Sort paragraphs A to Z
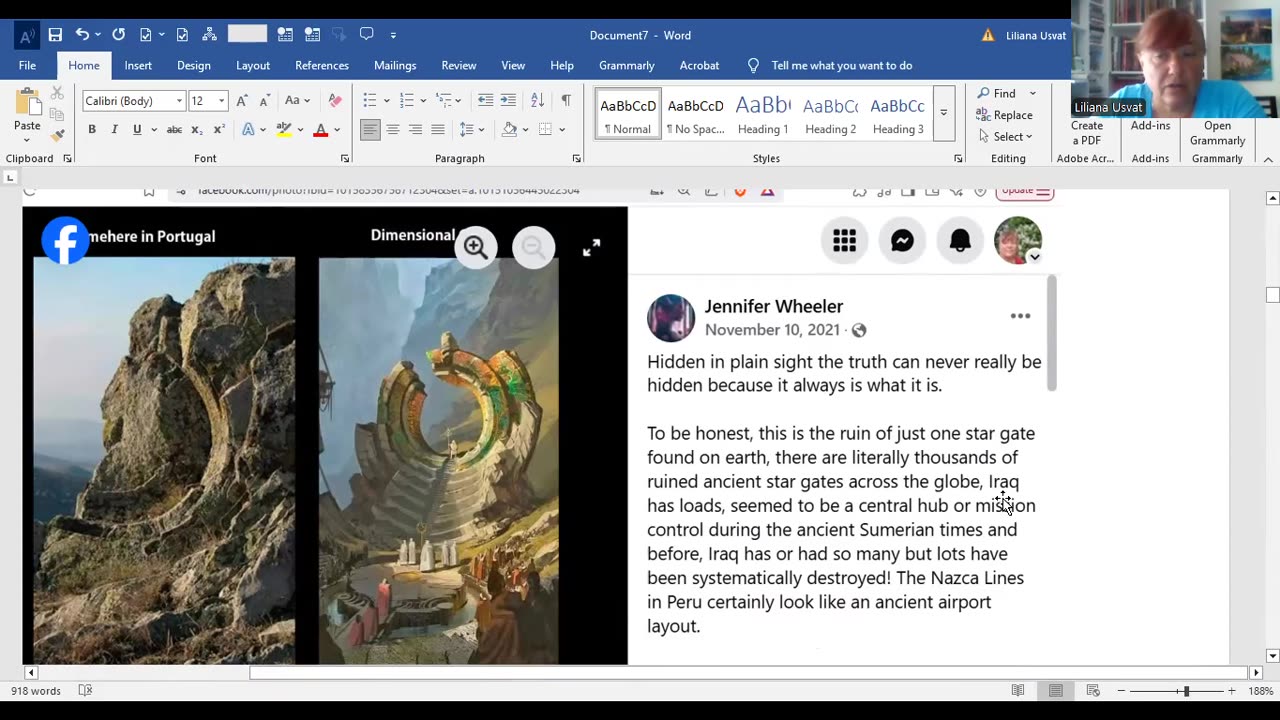 coord(537,100)
